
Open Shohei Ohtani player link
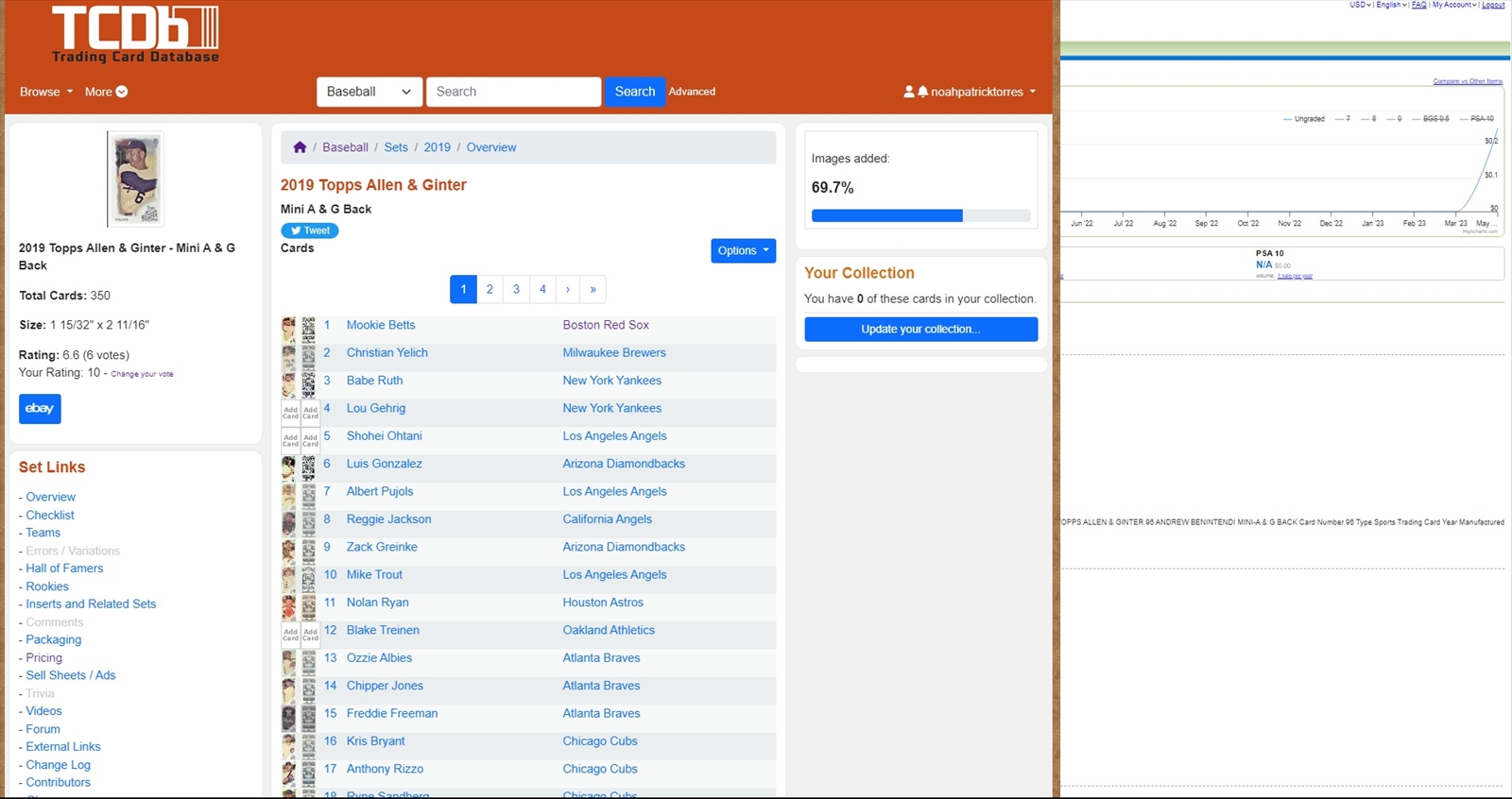[384, 436]
